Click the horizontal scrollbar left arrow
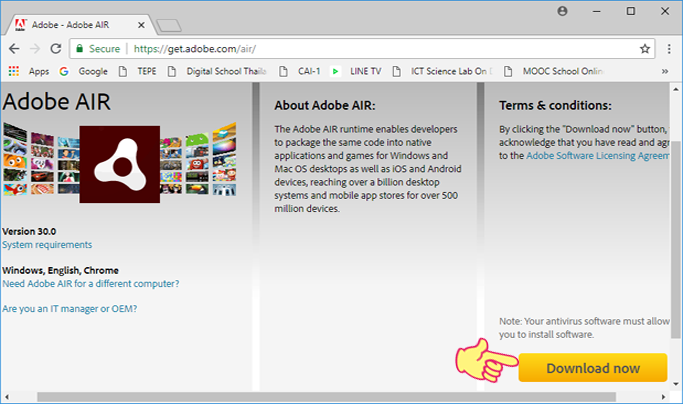The image size is (683, 404). (x=7, y=397)
